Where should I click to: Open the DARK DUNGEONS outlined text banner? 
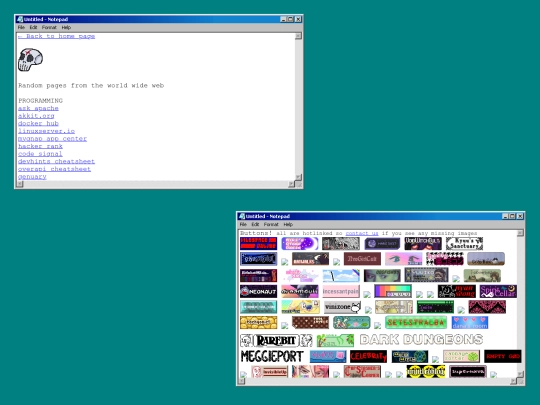(x=421, y=340)
